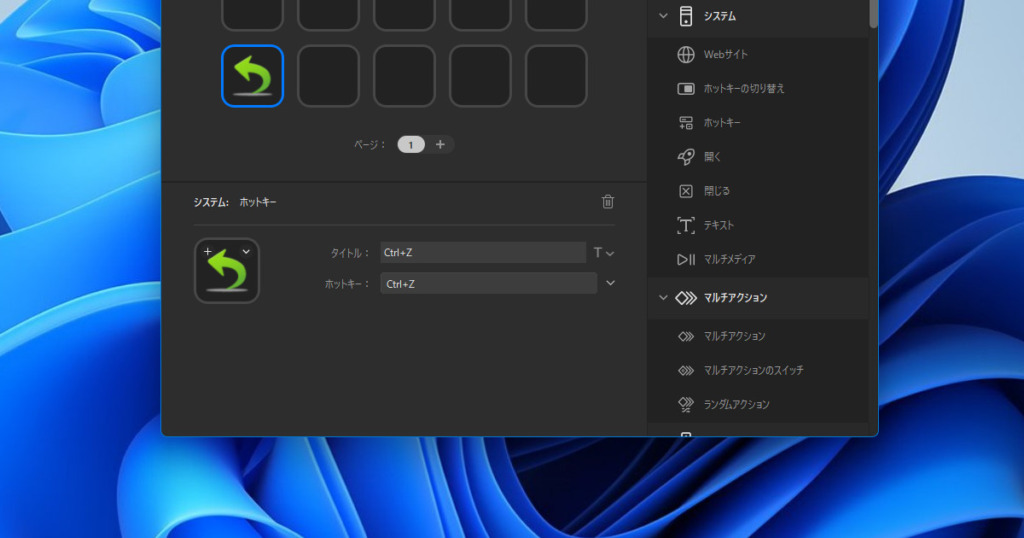Select the Open rocket icon
Viewport: 1024px width, 538px height.
(x=685, y=157)
